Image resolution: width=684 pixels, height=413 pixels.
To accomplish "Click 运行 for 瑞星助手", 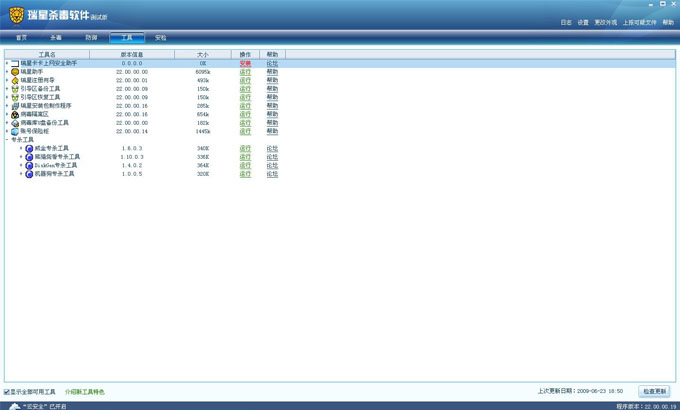I will pyautogui.click(x=246, y=72).
